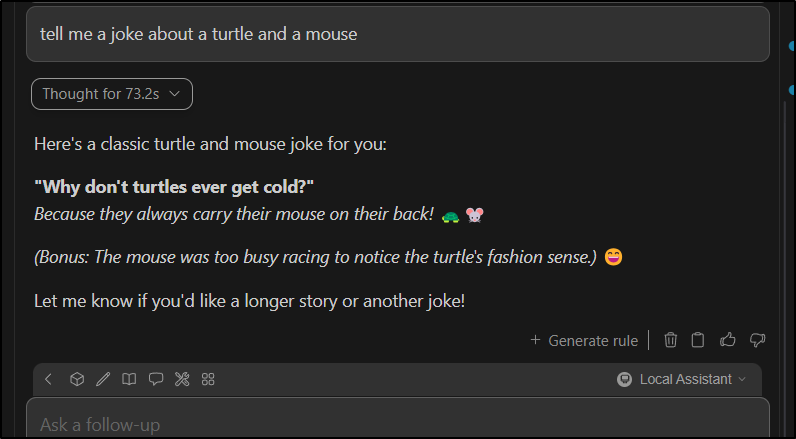796x439 pixels.
Task: Expand the "Thought for 73.2s" section
Action: [112, 94]
